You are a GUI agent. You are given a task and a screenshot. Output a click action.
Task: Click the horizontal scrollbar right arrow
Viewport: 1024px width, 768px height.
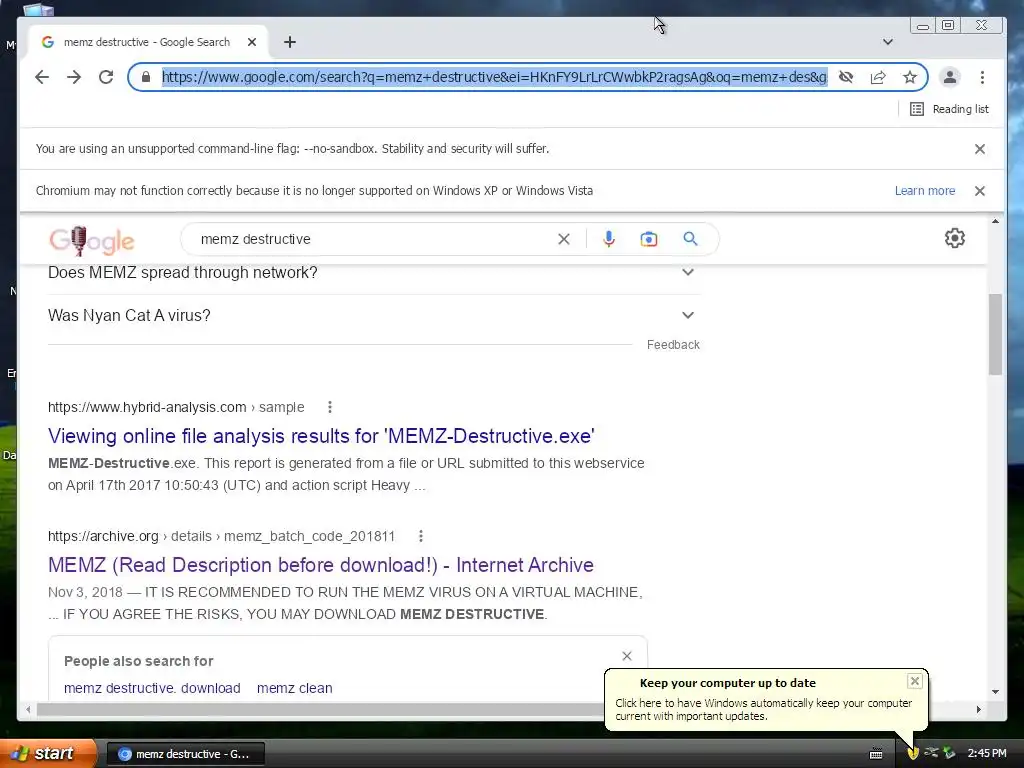coord(978,709)
